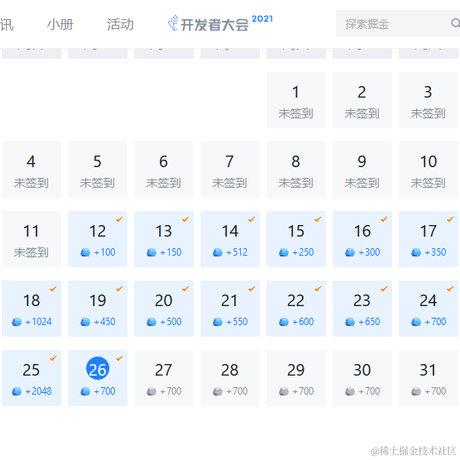This screenshot has width=460, height=460.
Task: Click the +512 reward text
Action: pyautogui.click(x=237, y=252)
